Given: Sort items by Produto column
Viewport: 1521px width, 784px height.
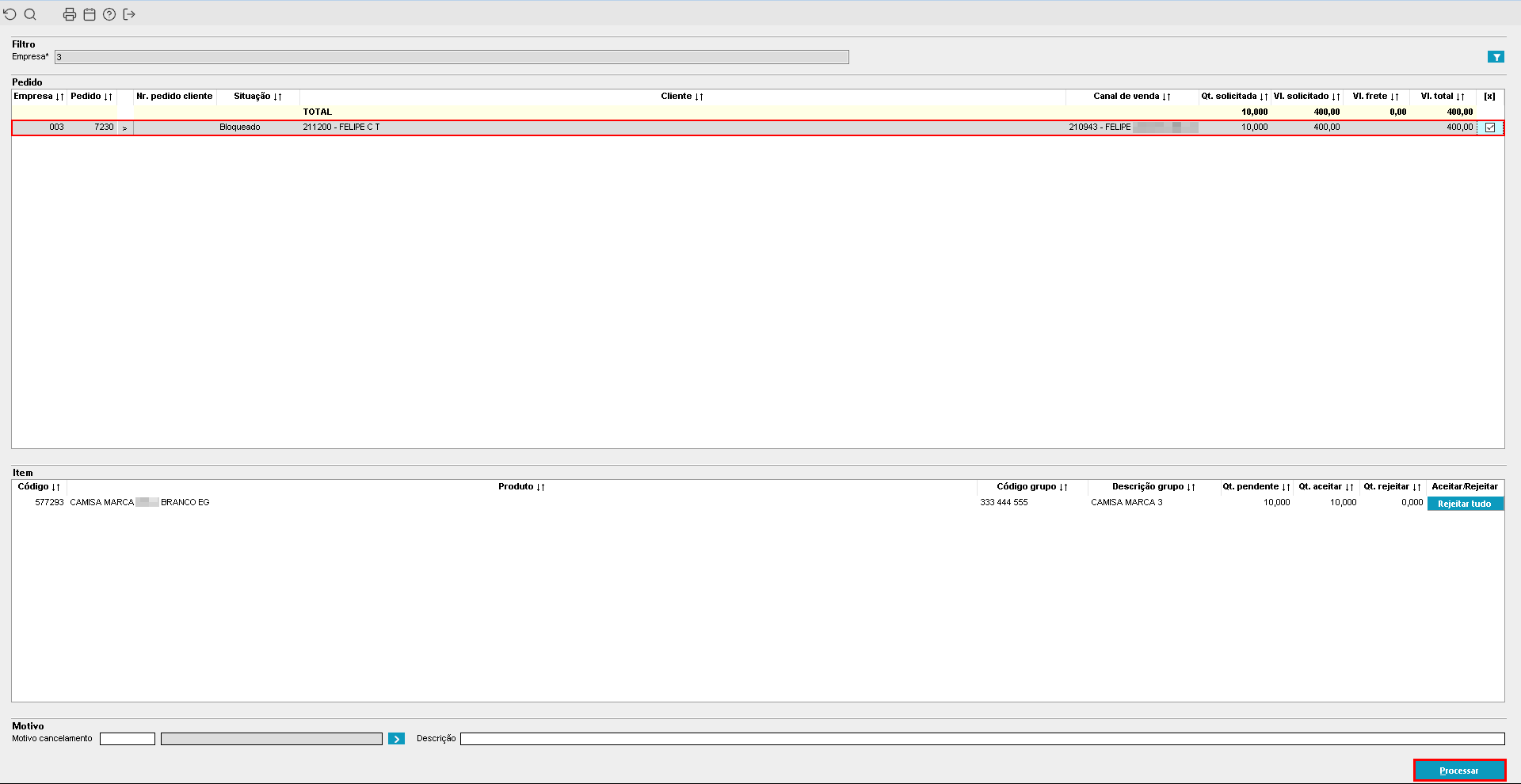Looking at the screenshot, I should point(521,487).
